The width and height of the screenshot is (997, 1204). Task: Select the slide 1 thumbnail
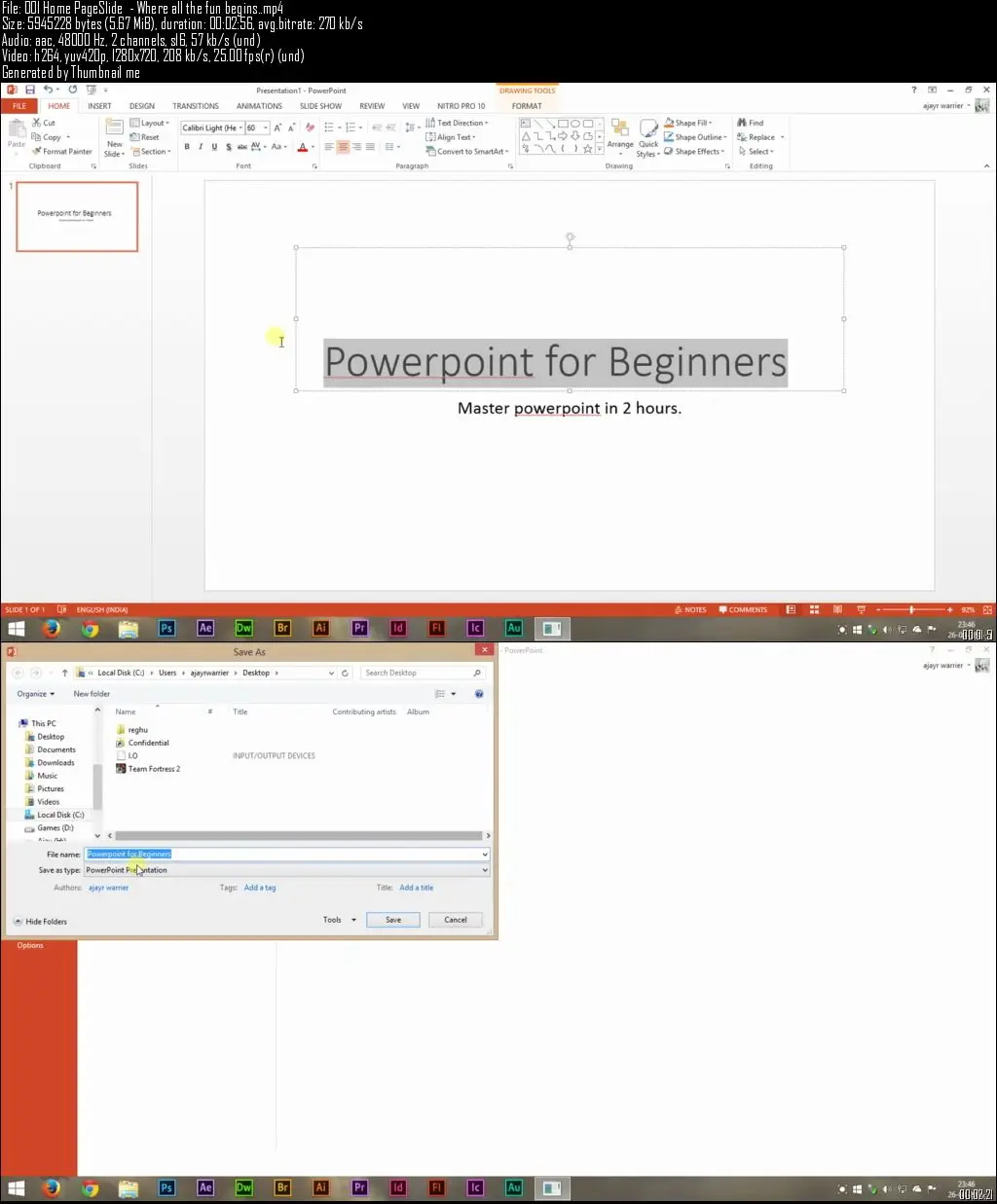point(77,216)
